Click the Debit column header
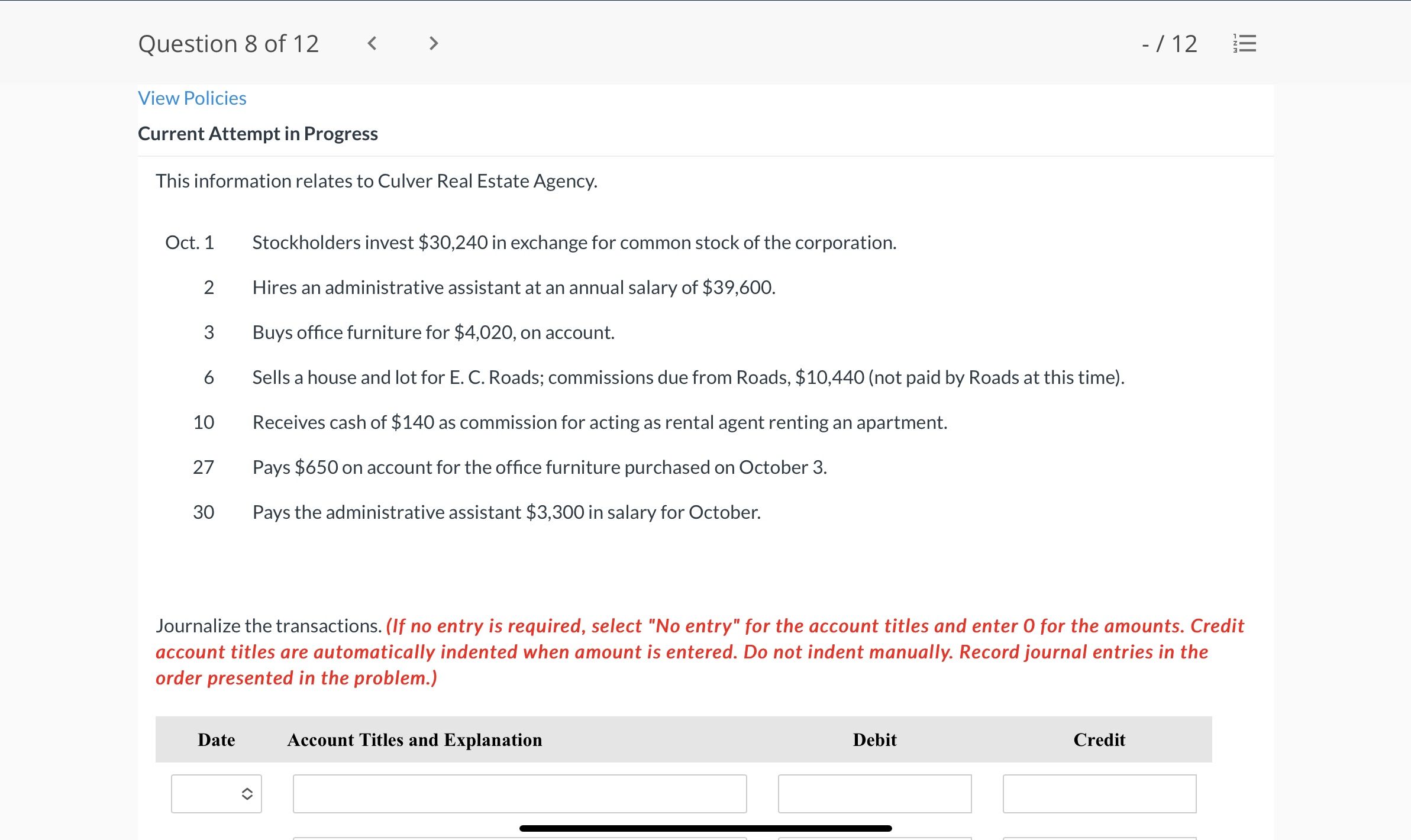Image resolution: width=1411 pixels, height=840 pixels. (x=874, y=740)
